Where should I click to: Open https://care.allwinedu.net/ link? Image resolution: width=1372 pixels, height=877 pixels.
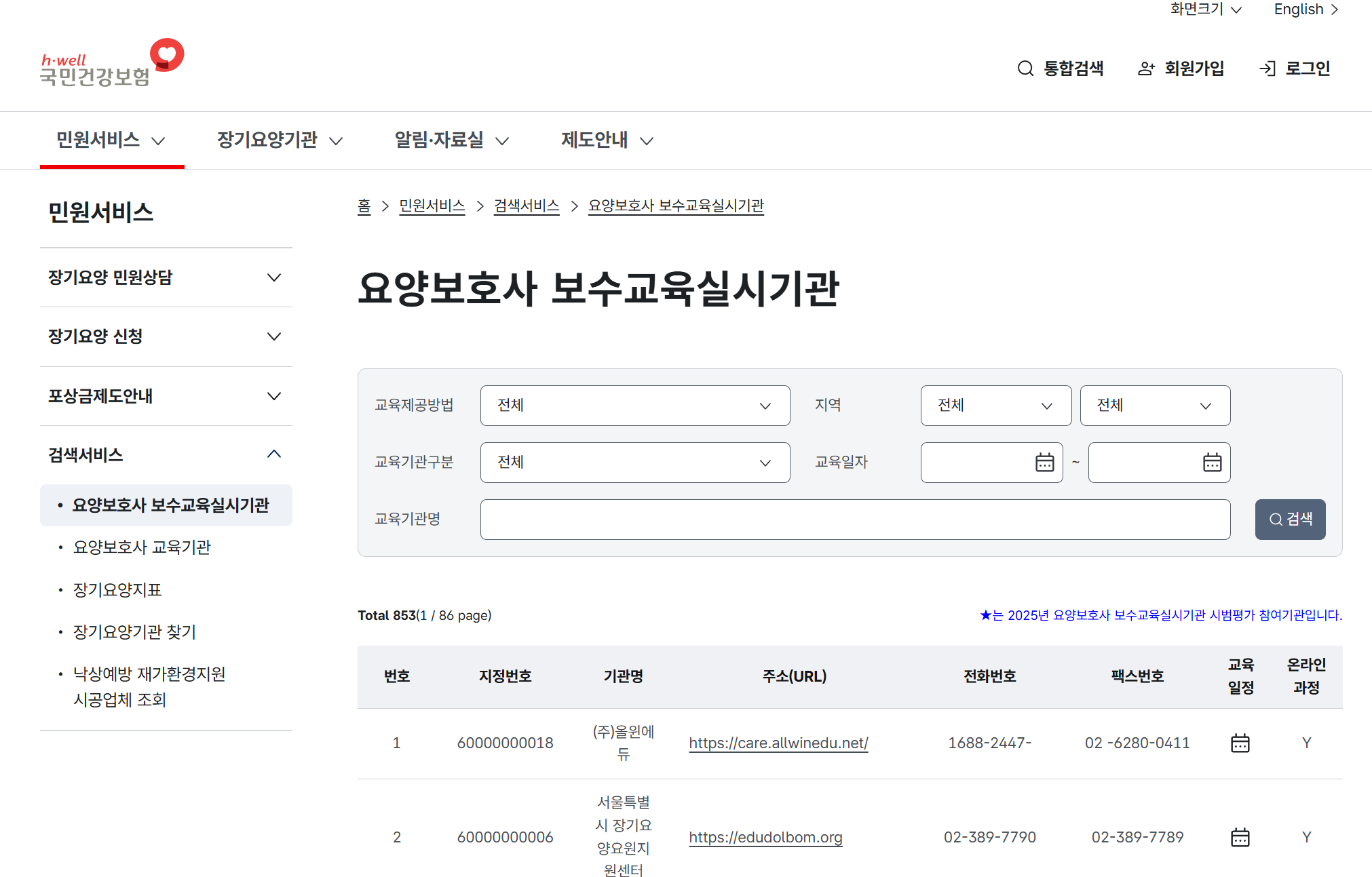(x=778, y=743)
